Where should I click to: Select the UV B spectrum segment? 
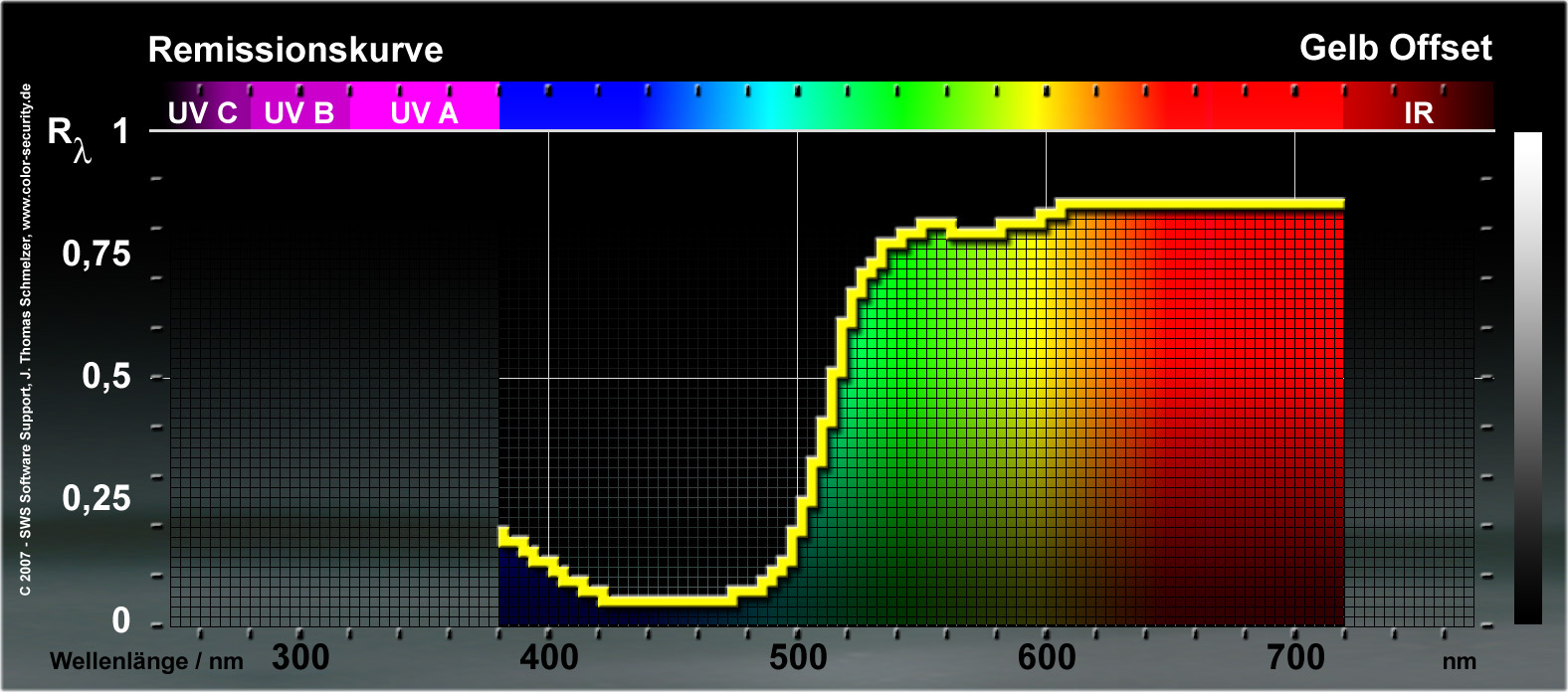pos(298,112)
